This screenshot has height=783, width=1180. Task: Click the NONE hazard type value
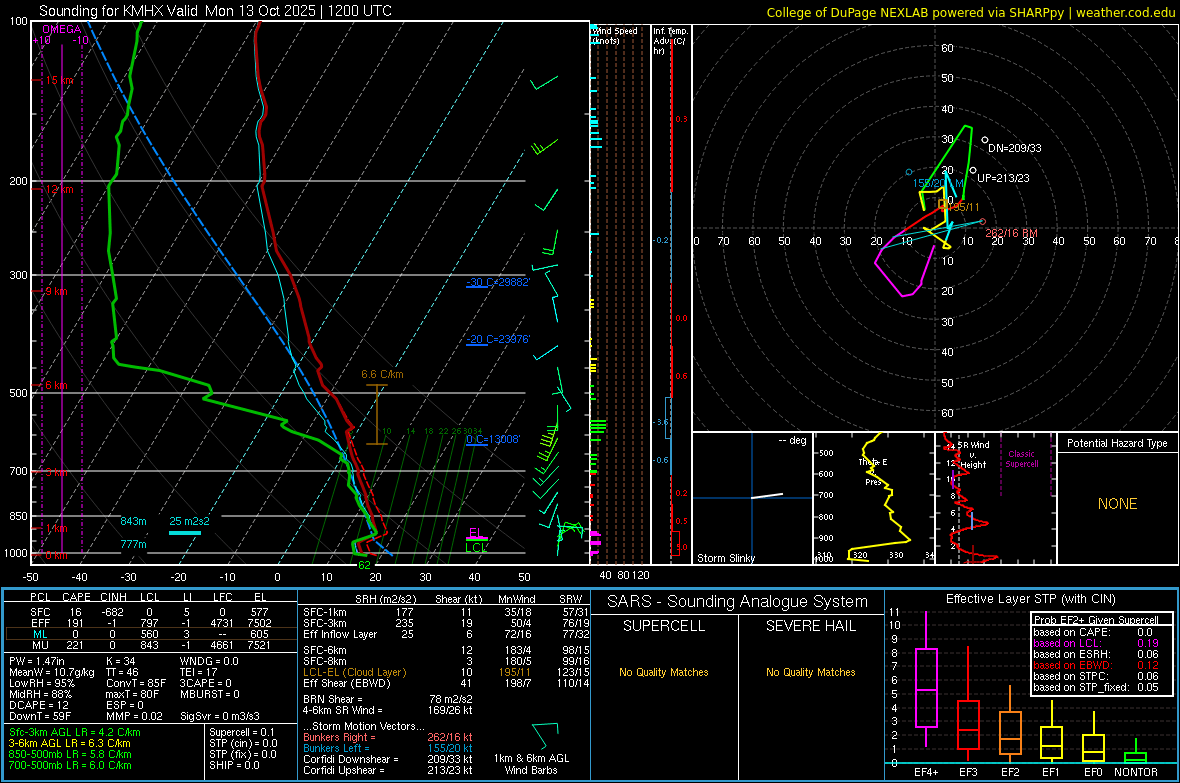click(1117, 504)
